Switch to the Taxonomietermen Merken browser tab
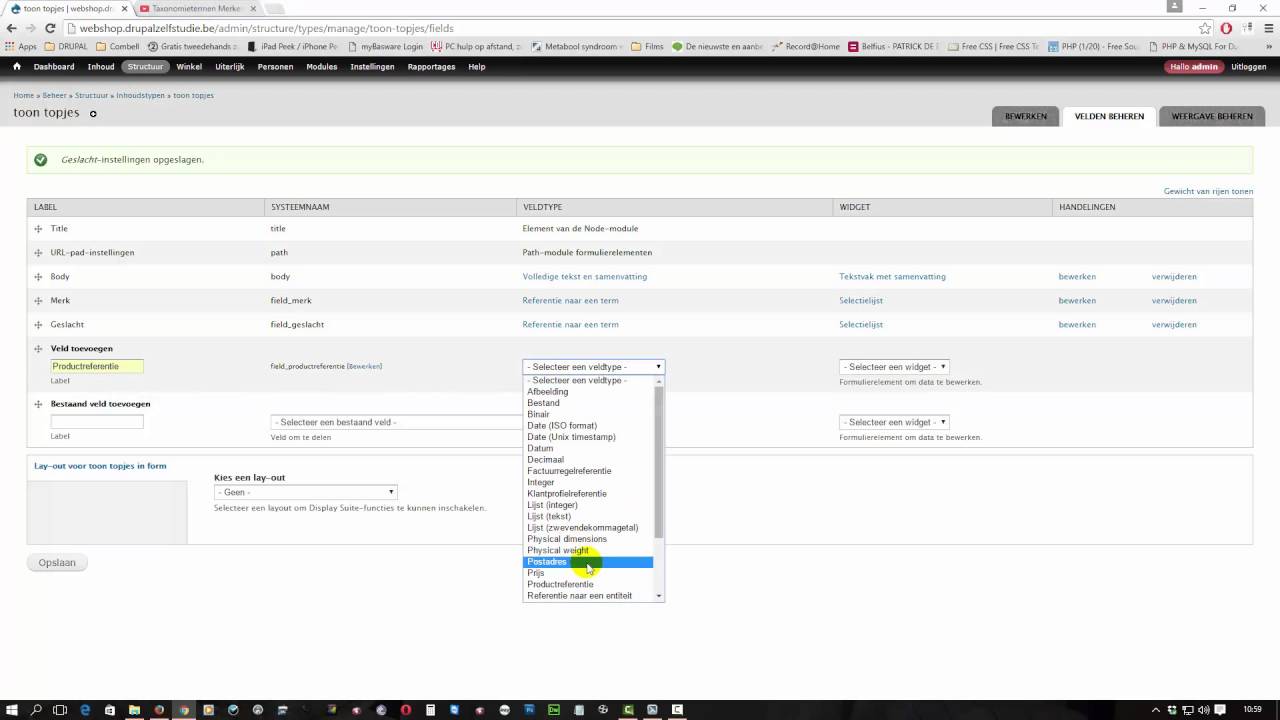This screenshot has width=1280, height=720. pos(196,8)
